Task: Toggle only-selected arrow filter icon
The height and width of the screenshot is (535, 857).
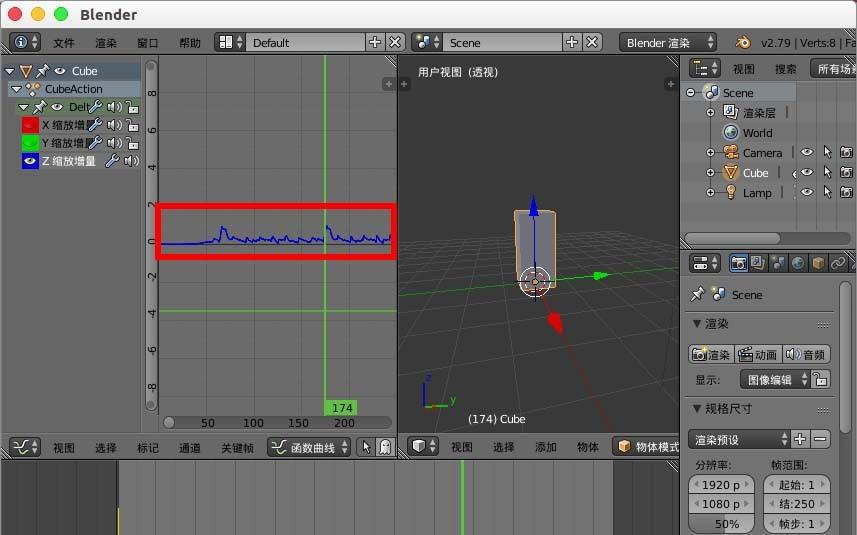Action: tap(366, 447)
